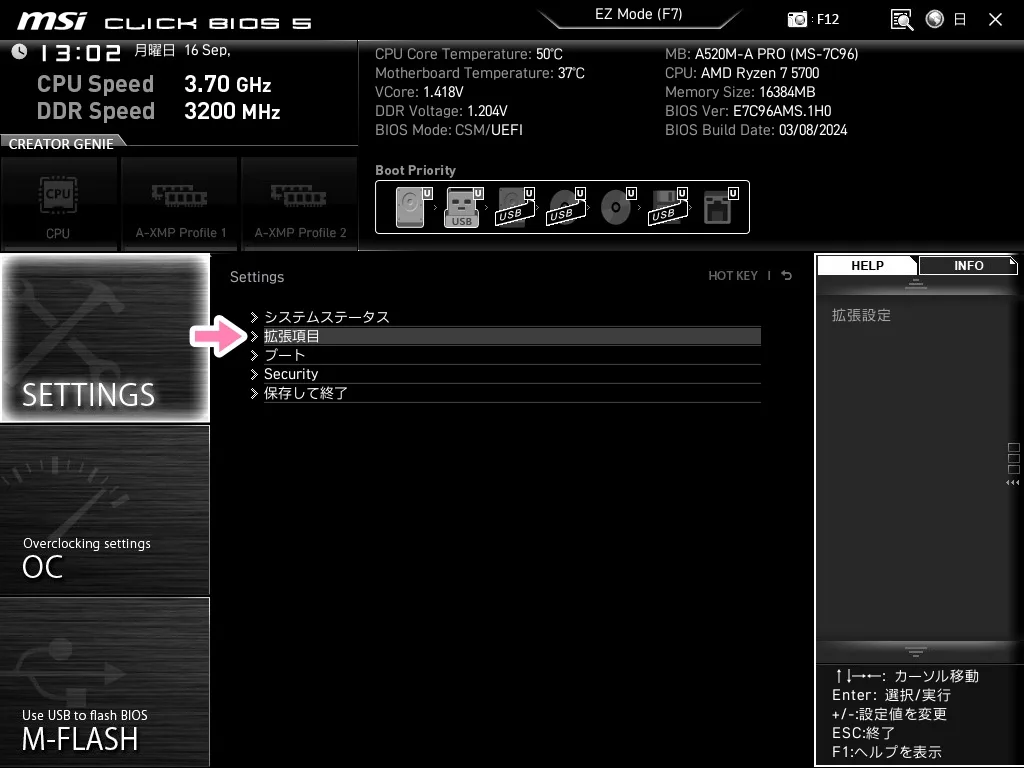Open the Security settings

click(291, 374)
